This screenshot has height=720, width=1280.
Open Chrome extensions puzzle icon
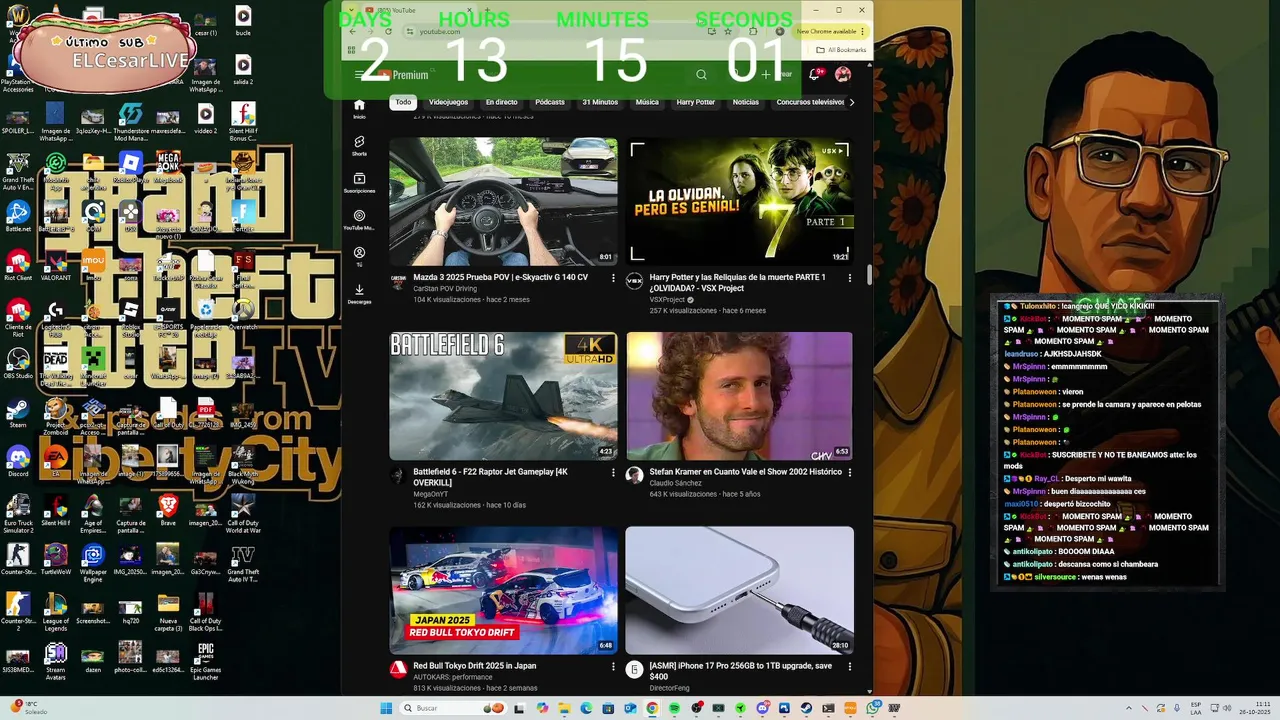coord(753,31)
